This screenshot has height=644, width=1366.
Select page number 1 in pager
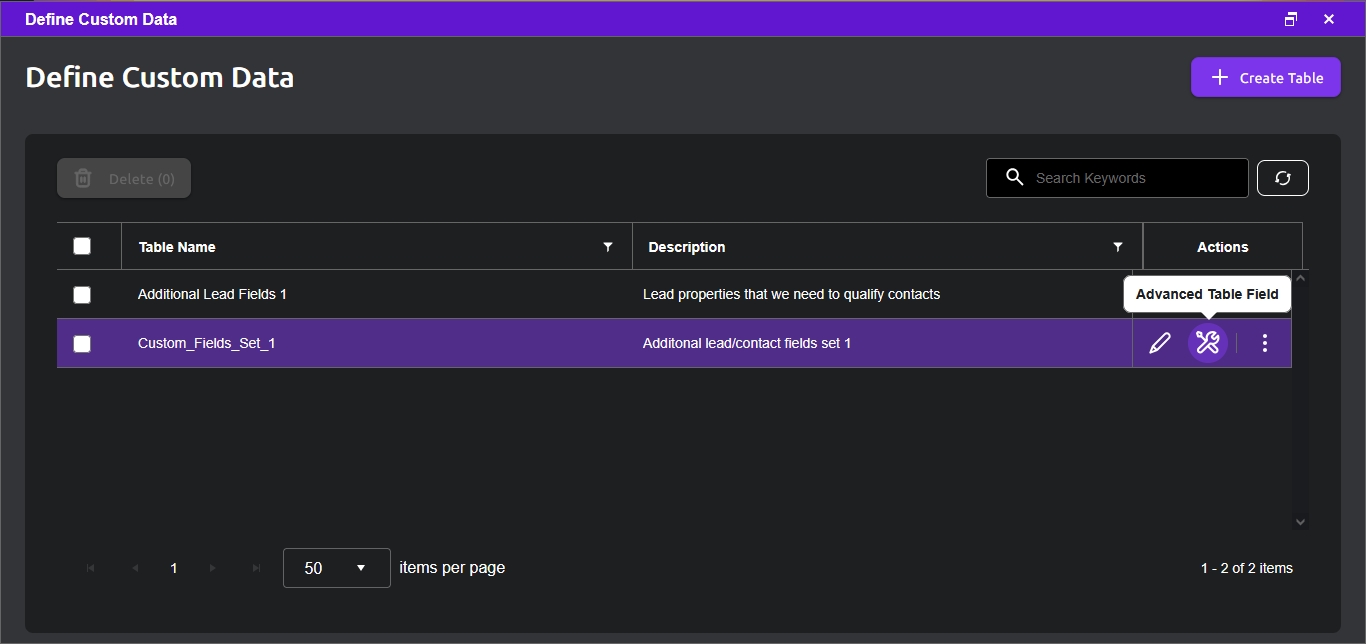[x=174, y=568]
